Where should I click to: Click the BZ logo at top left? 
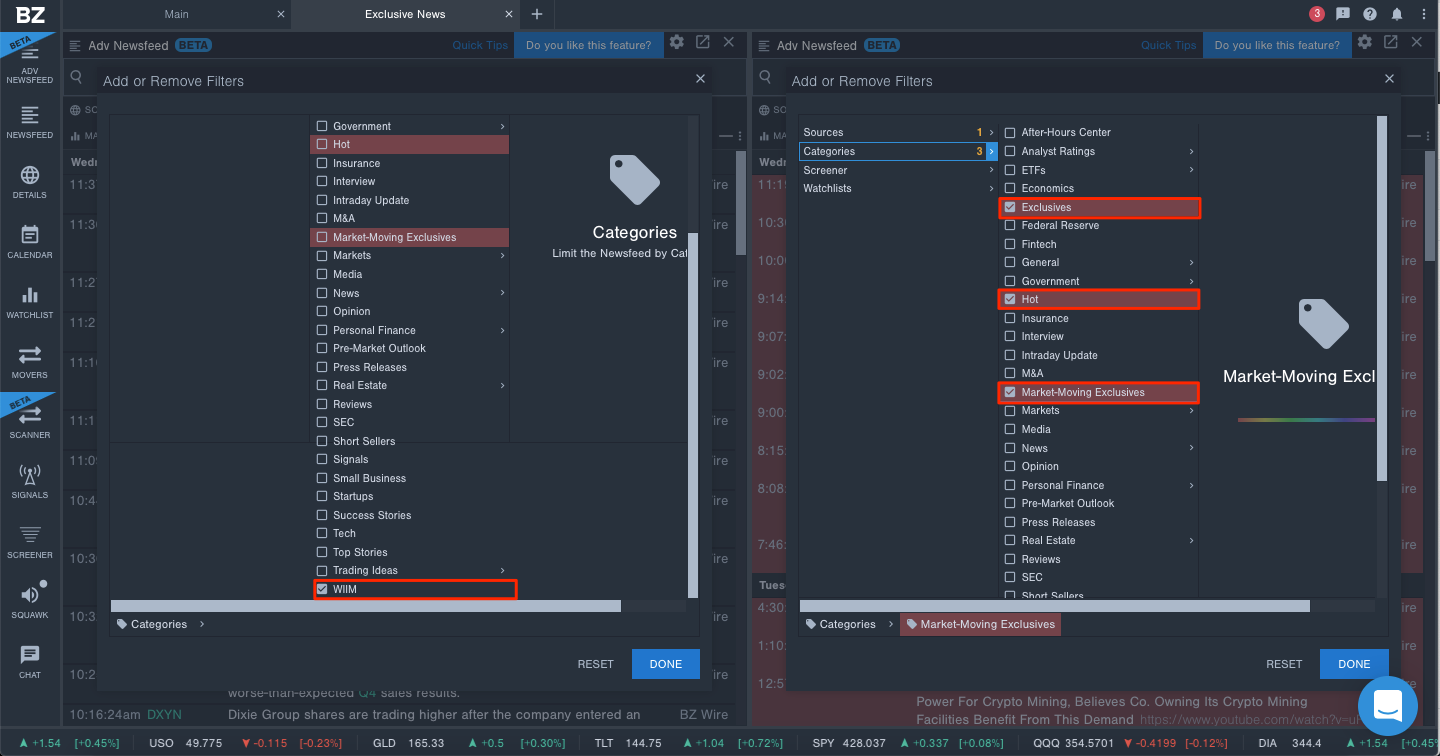point(30,14)
